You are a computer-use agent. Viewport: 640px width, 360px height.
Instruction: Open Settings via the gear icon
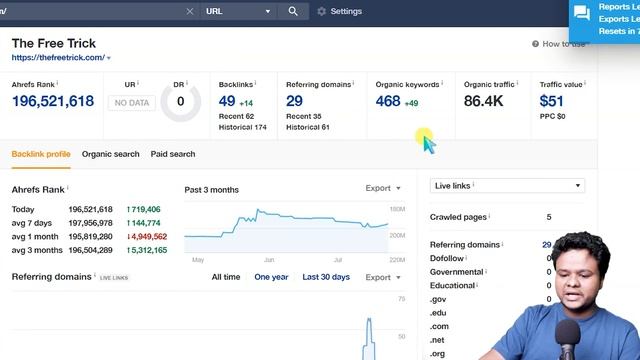point(322,11)
